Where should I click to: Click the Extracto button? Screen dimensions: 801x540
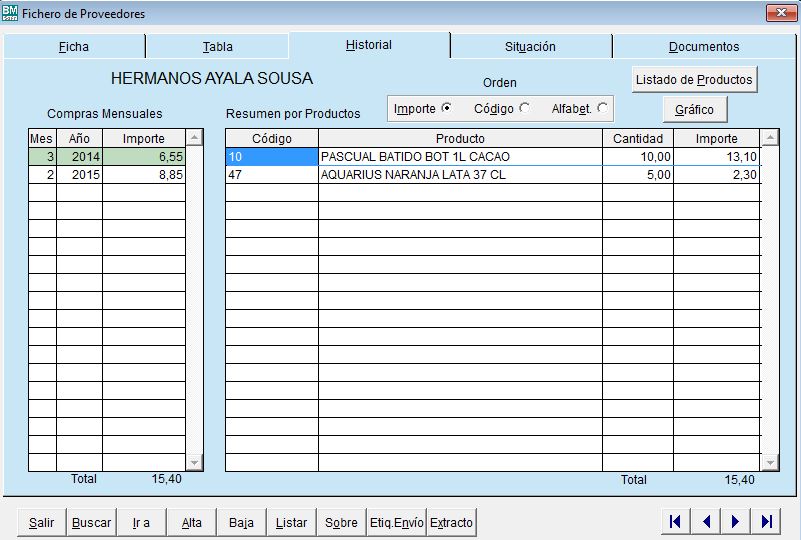click(x=451, y=523)
